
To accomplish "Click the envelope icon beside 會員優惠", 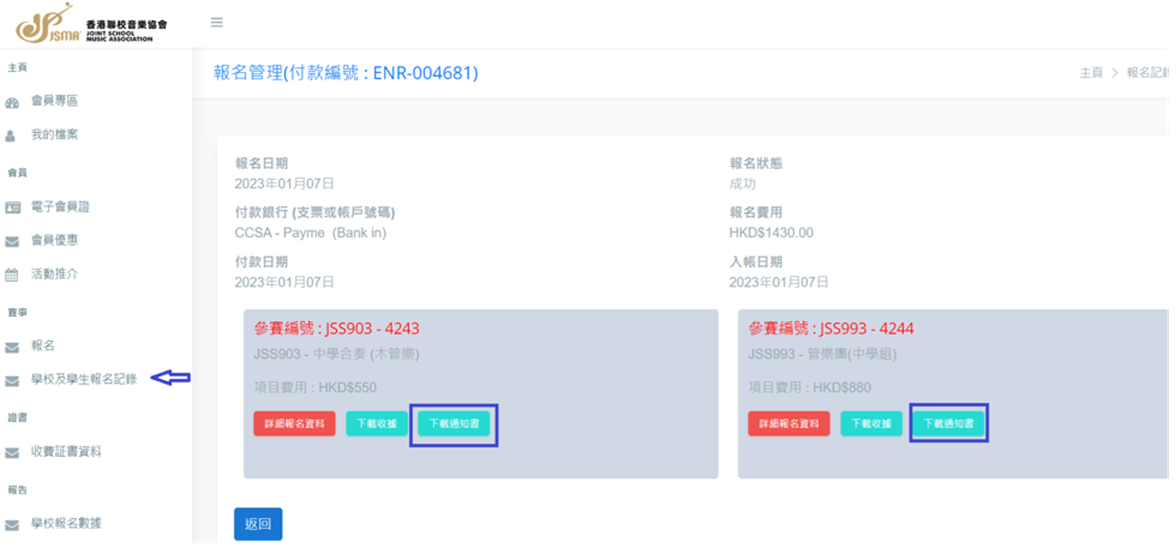I will [11, 241].
